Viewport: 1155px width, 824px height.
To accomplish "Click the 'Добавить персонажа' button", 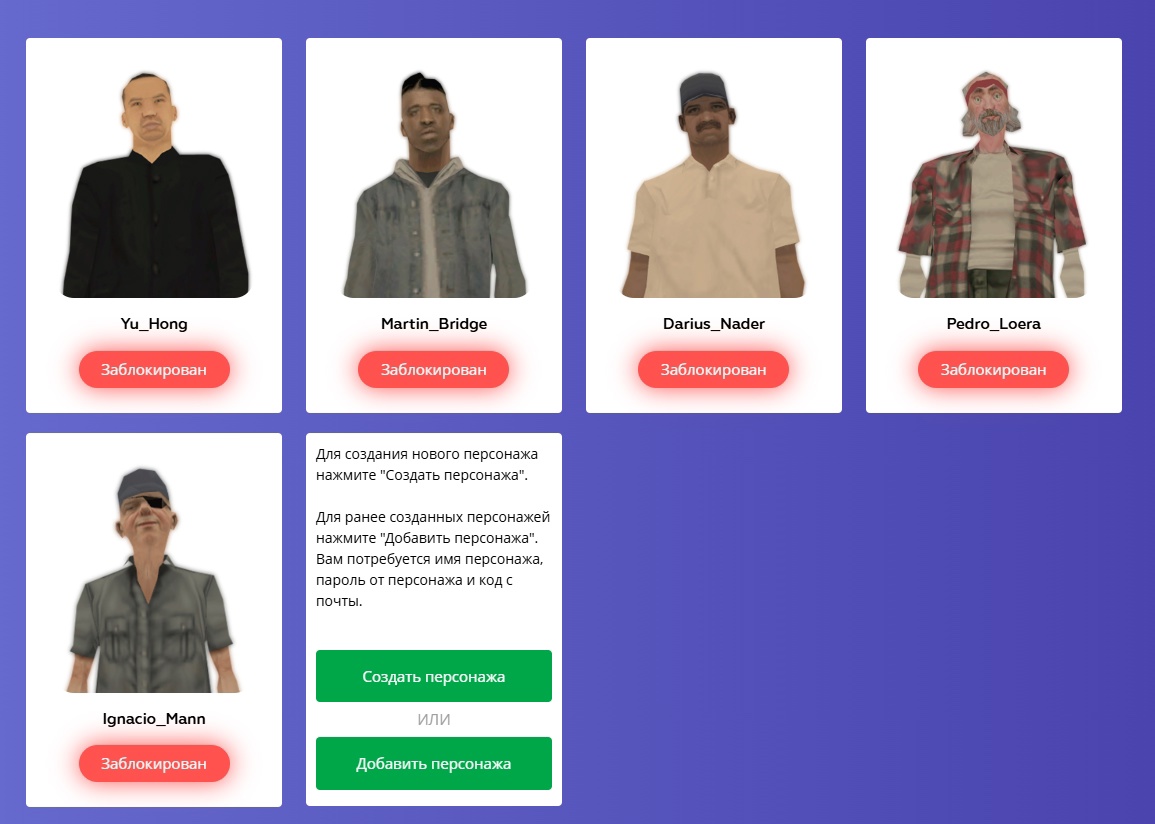I will click(x=434, y=764).
